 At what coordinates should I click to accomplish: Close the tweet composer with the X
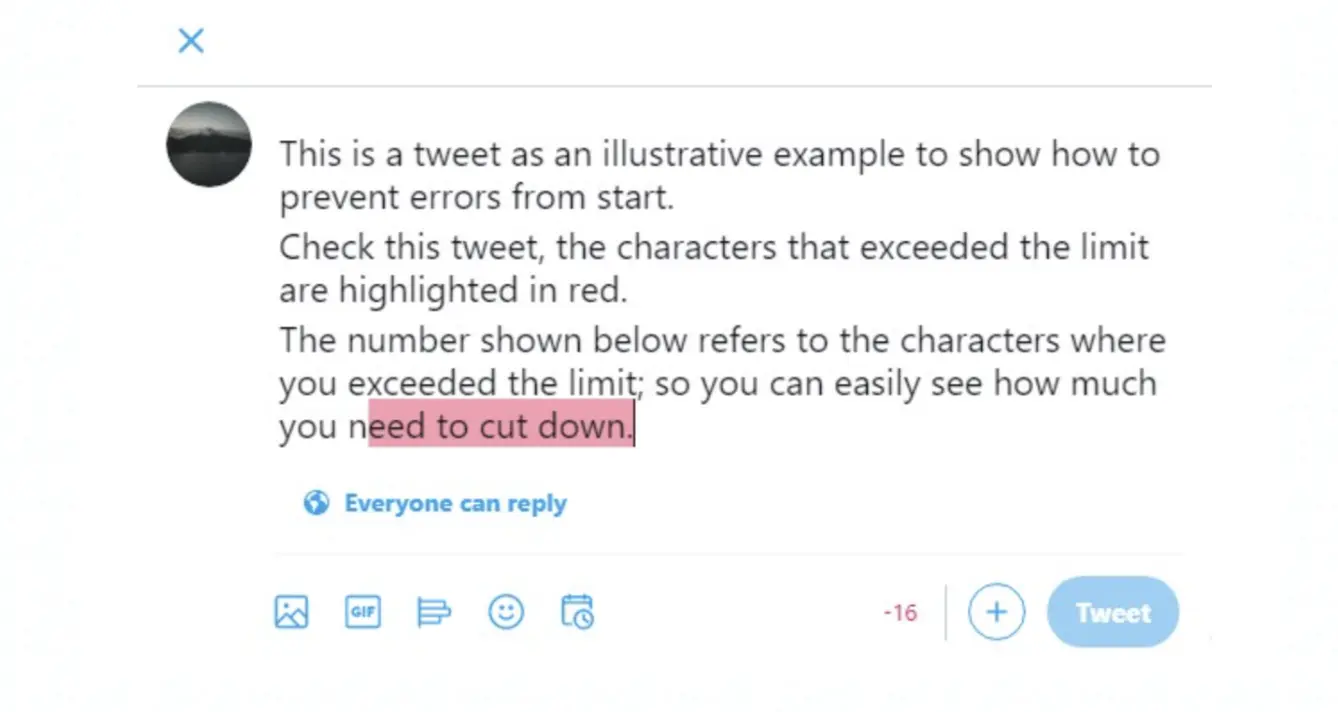coord(191,41)
